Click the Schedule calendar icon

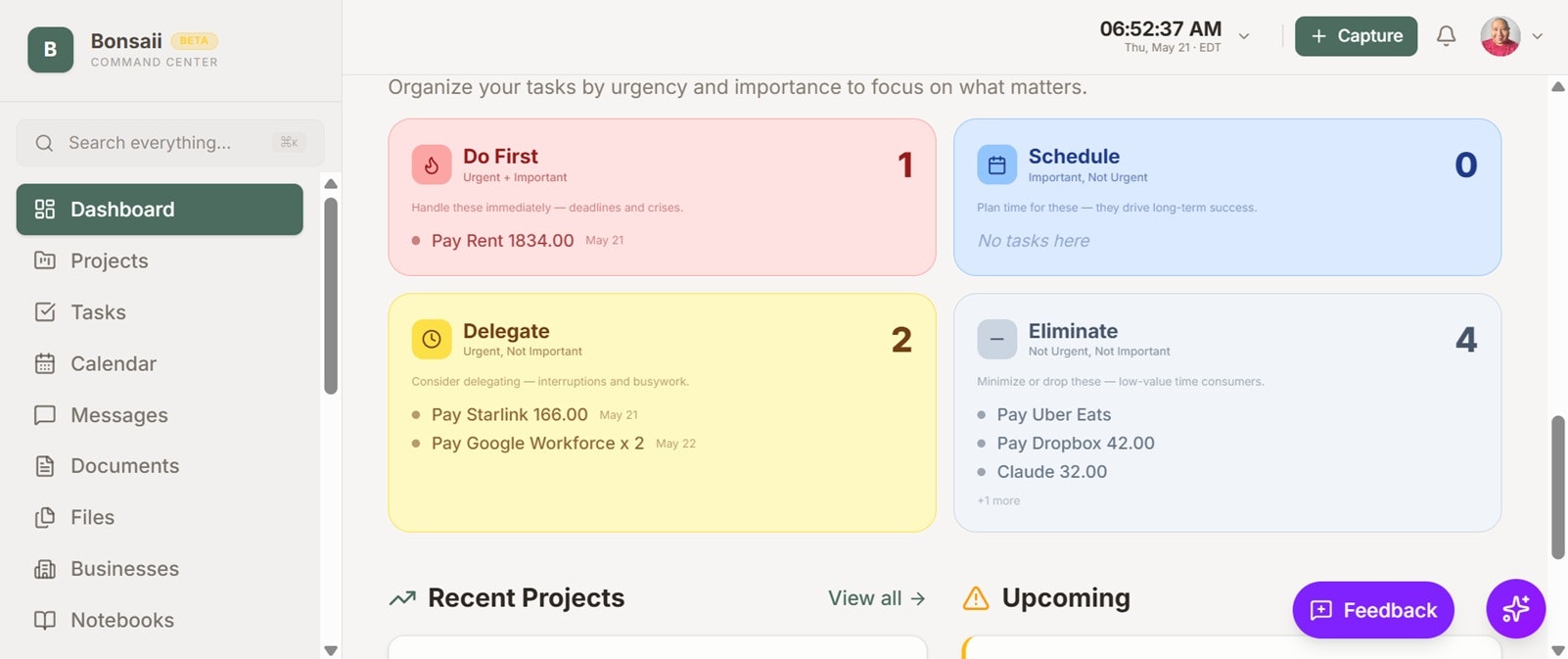coord(996,165)
